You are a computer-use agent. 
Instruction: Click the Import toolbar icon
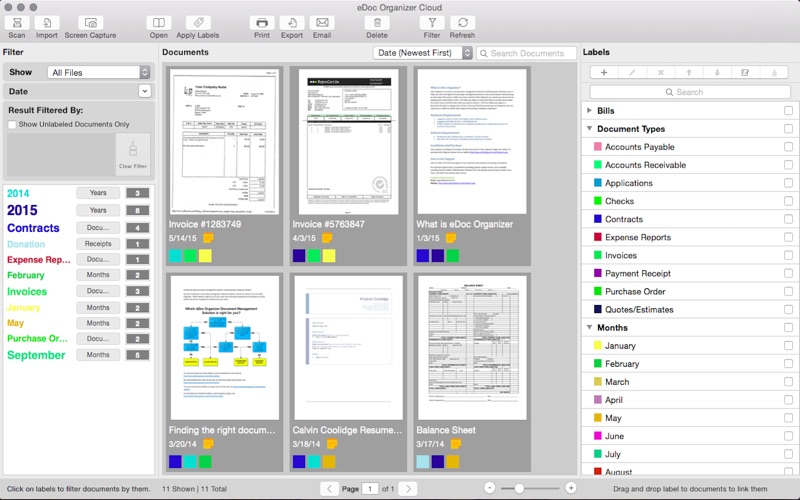click(46, 23)
